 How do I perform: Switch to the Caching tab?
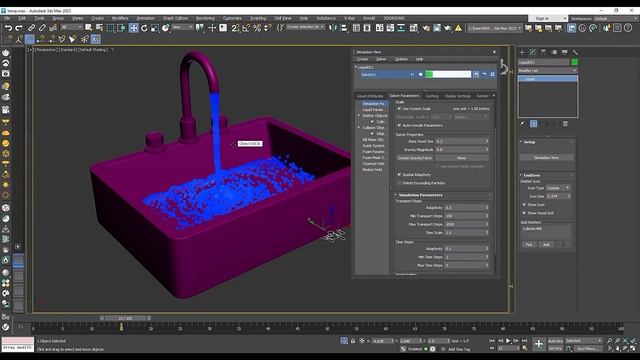tap(432, 96)
